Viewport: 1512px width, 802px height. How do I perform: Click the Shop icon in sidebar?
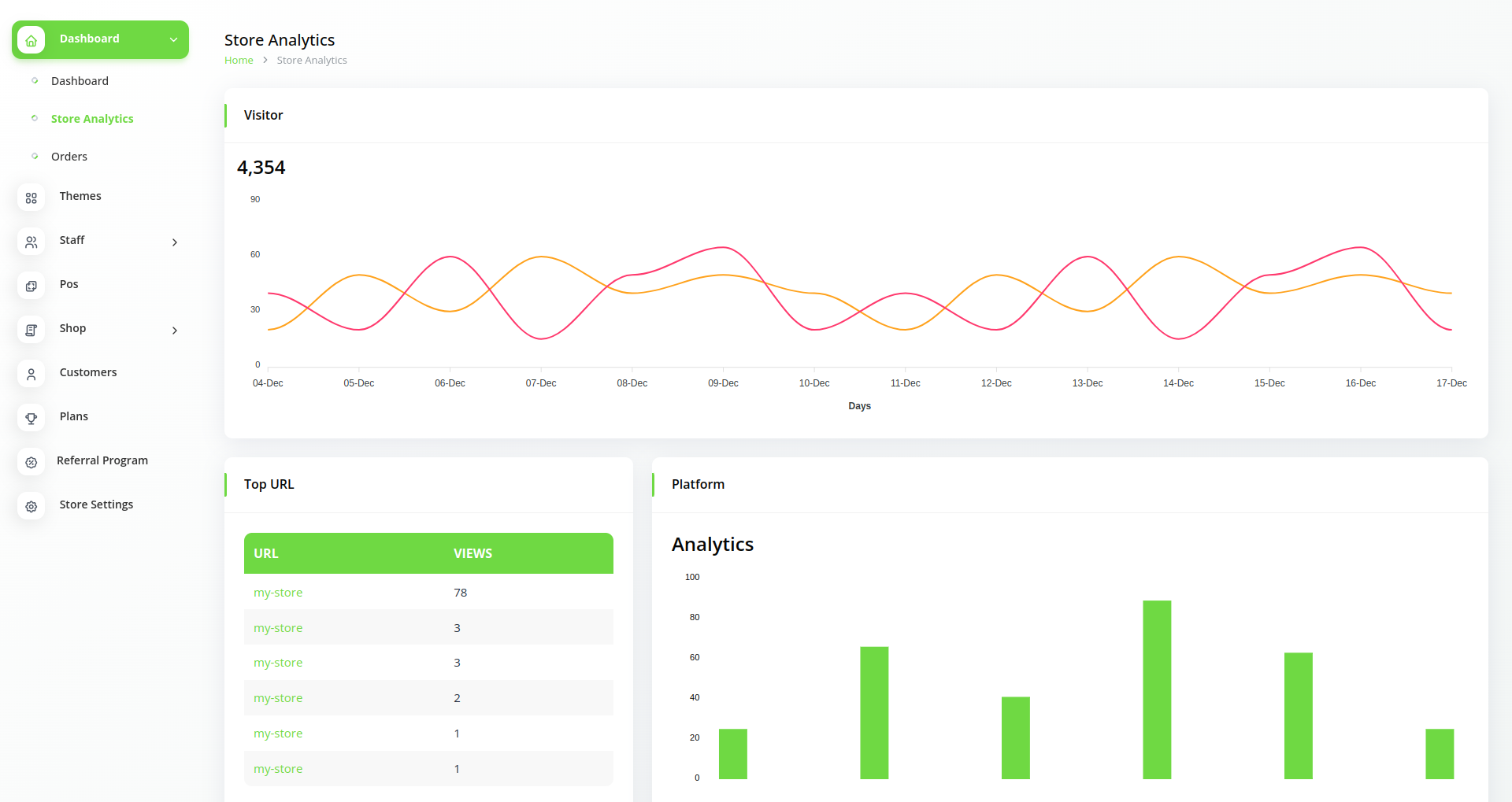(x=31, y=331)
